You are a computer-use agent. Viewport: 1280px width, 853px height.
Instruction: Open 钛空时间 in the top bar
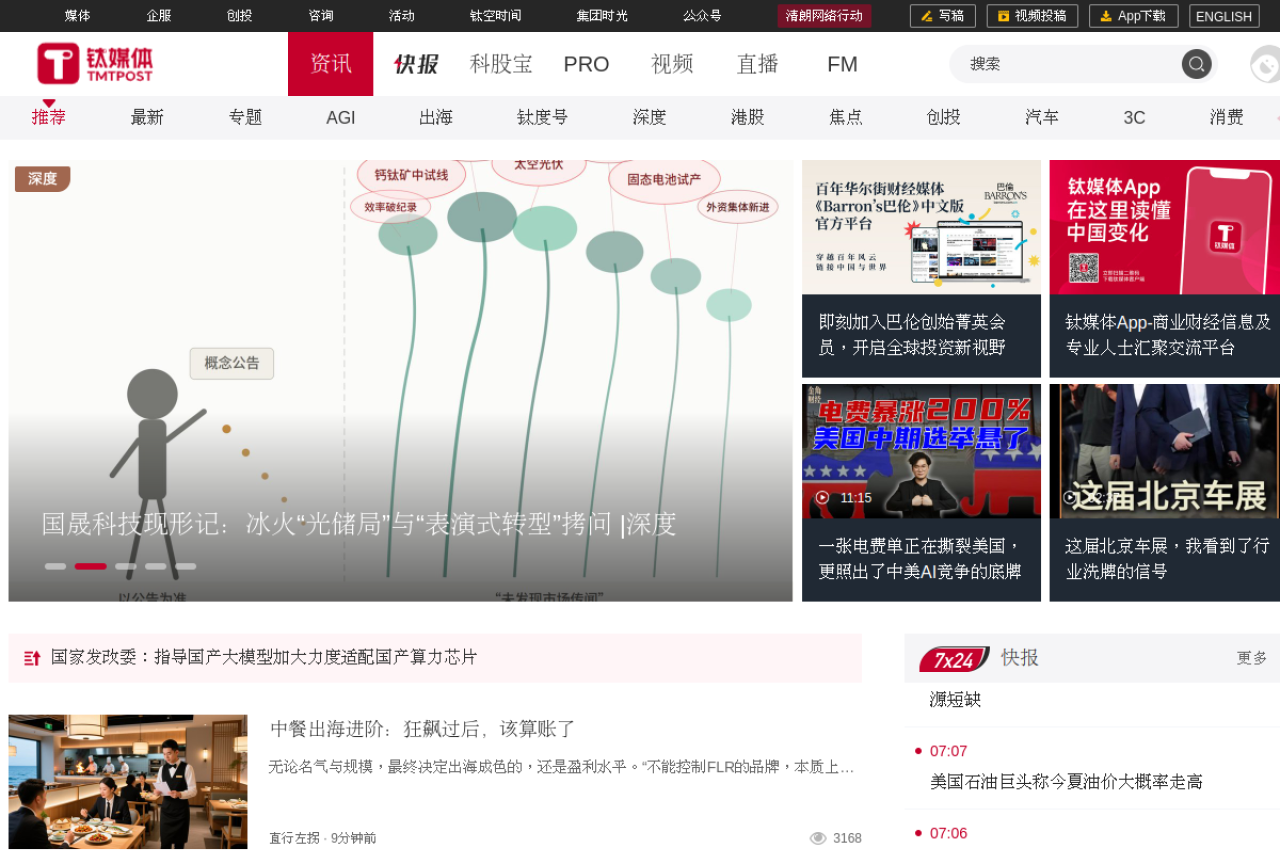(x=496, y=16)
